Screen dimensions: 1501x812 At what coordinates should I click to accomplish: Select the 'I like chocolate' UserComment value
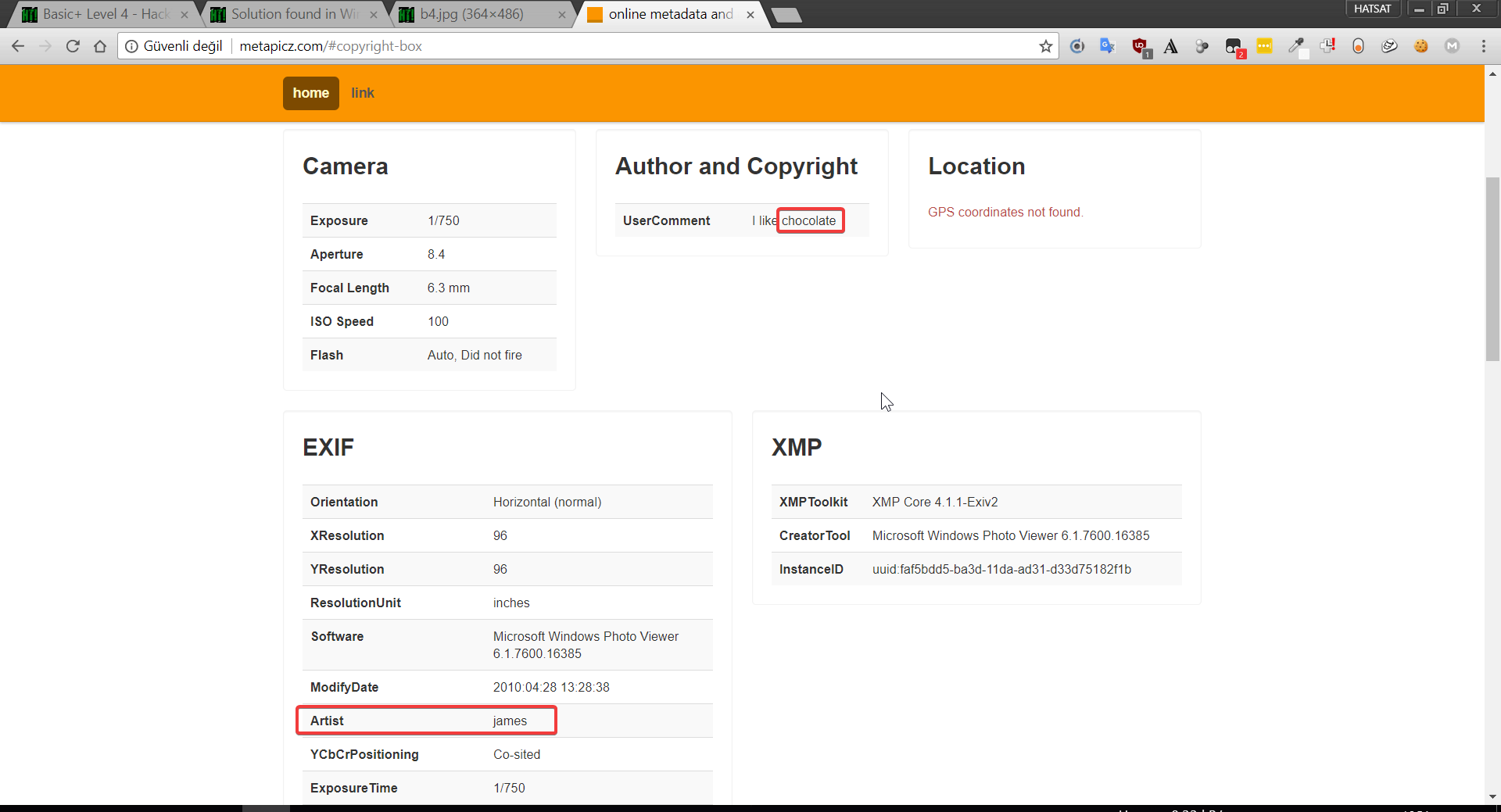(794, 220)
